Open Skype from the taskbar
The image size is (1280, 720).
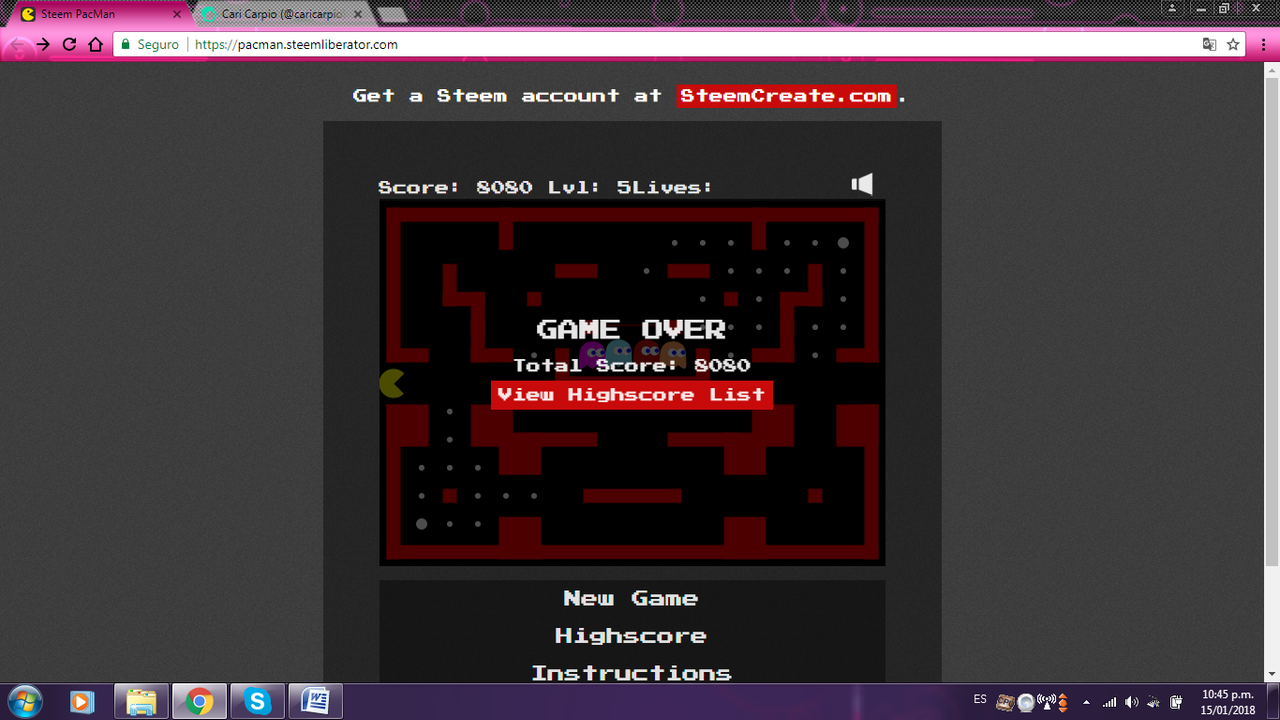coord(257,702)
